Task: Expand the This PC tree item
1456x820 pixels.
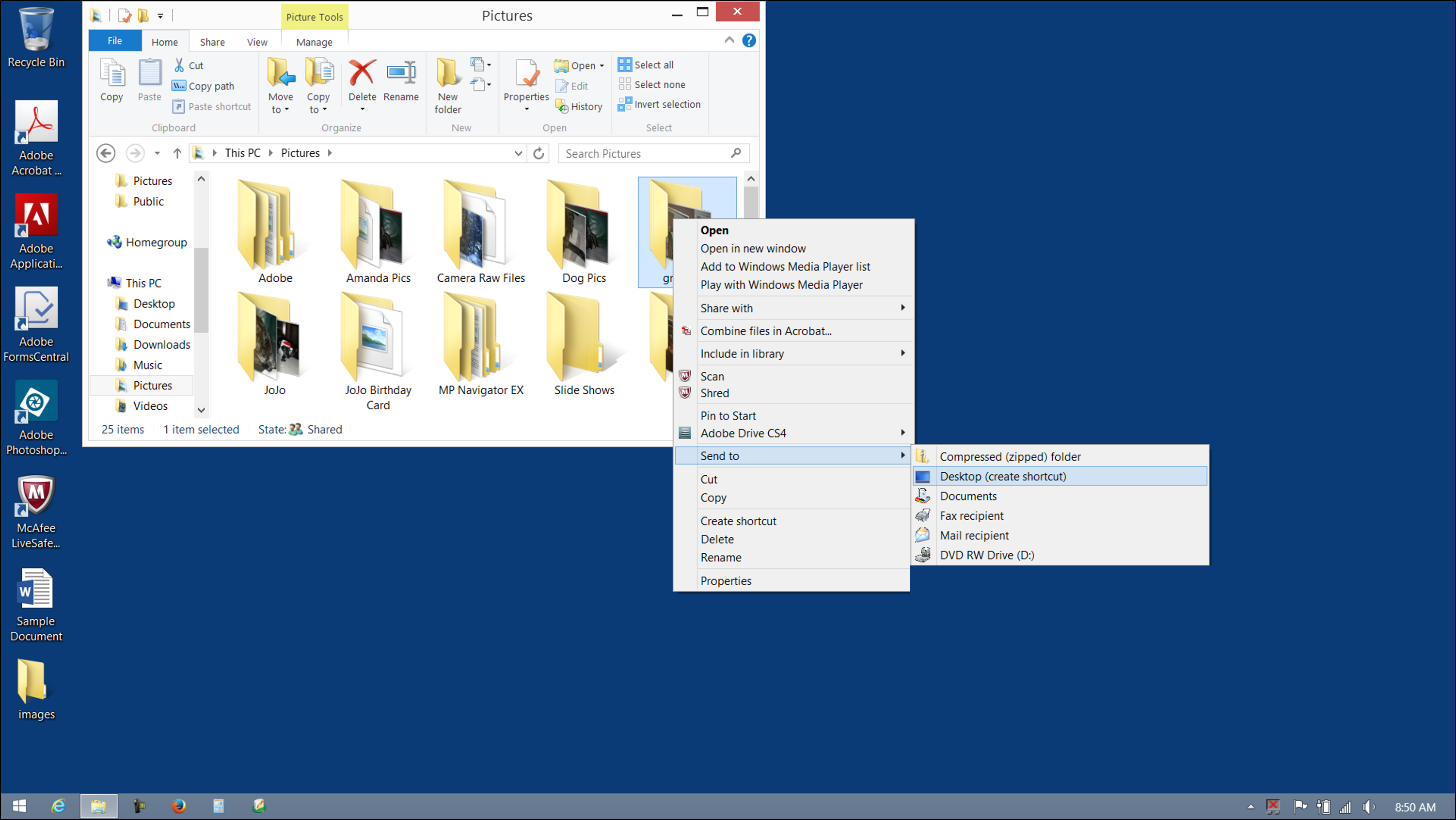Action: click(100, 283)
